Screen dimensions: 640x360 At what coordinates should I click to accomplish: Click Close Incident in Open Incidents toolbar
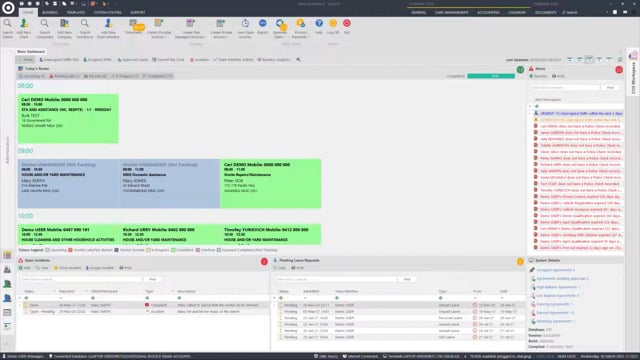(67, 268)
